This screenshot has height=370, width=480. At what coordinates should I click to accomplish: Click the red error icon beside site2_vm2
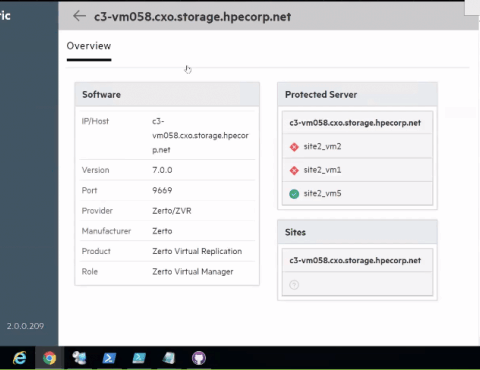click(294, 147)
